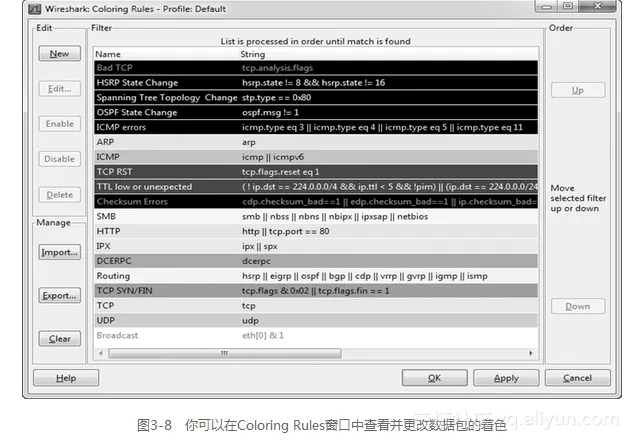
Task: Delete the selected filter
Action: click(59, 195)
